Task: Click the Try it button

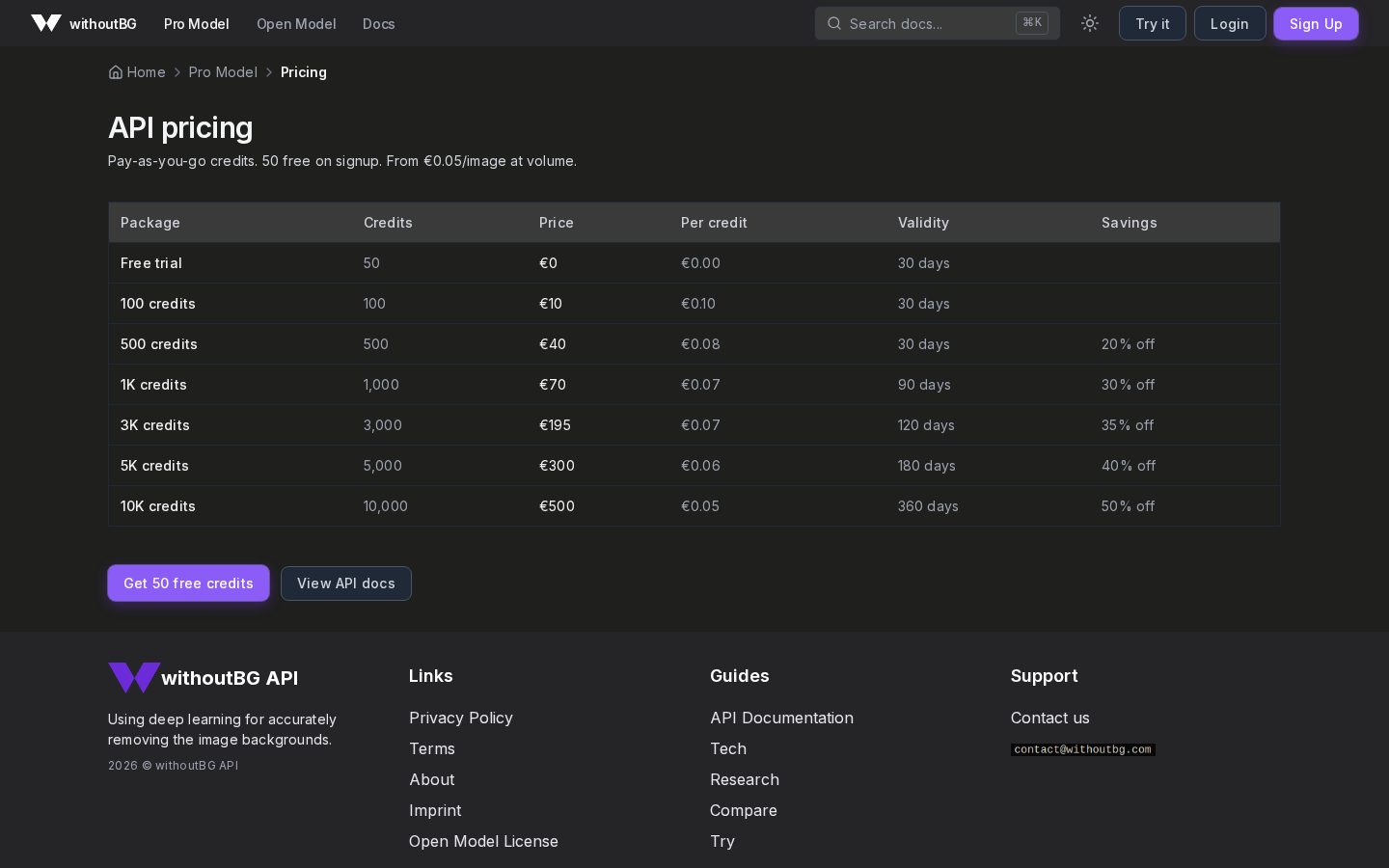Action: 1153,23
